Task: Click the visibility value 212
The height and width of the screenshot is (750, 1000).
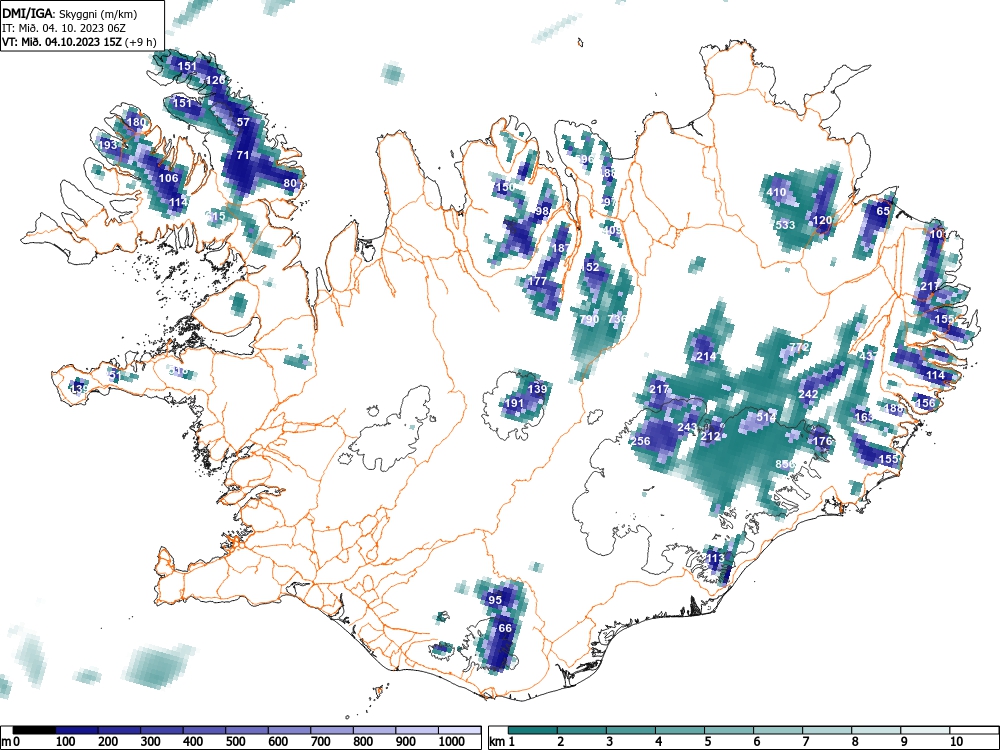Action: click(x=710, y=436)
